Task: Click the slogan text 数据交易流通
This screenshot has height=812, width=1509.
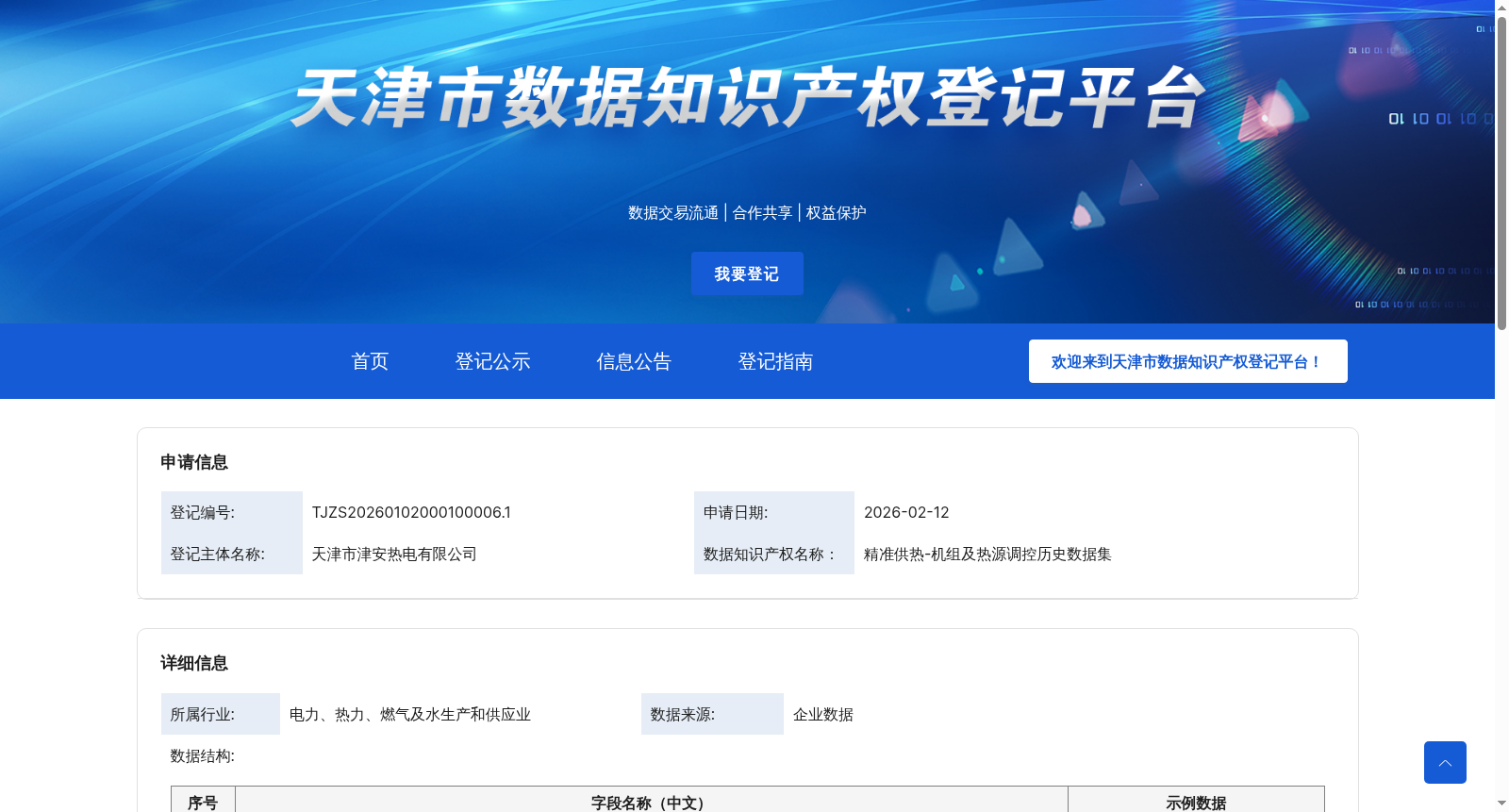Action: pos(673,212)
